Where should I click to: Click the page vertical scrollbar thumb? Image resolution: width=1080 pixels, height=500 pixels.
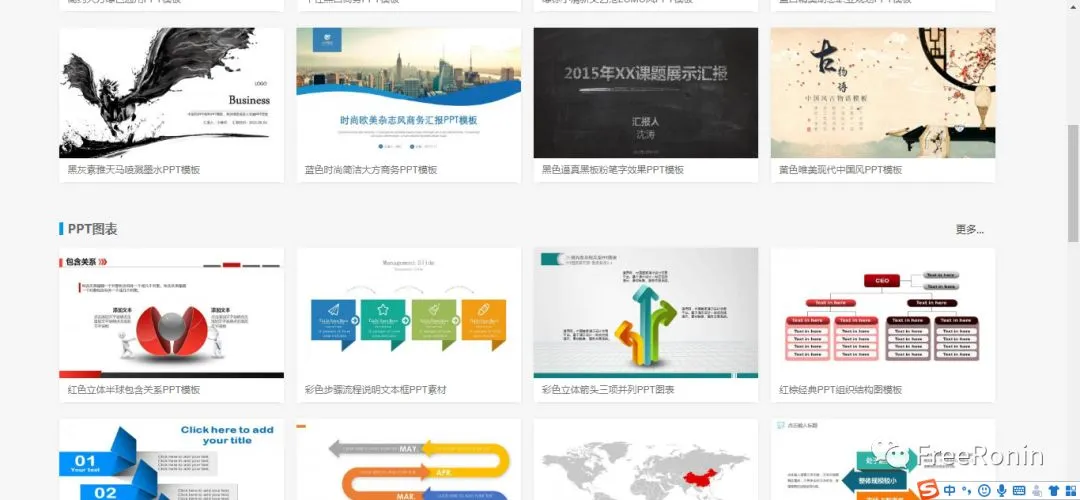tap(1073, 183)
